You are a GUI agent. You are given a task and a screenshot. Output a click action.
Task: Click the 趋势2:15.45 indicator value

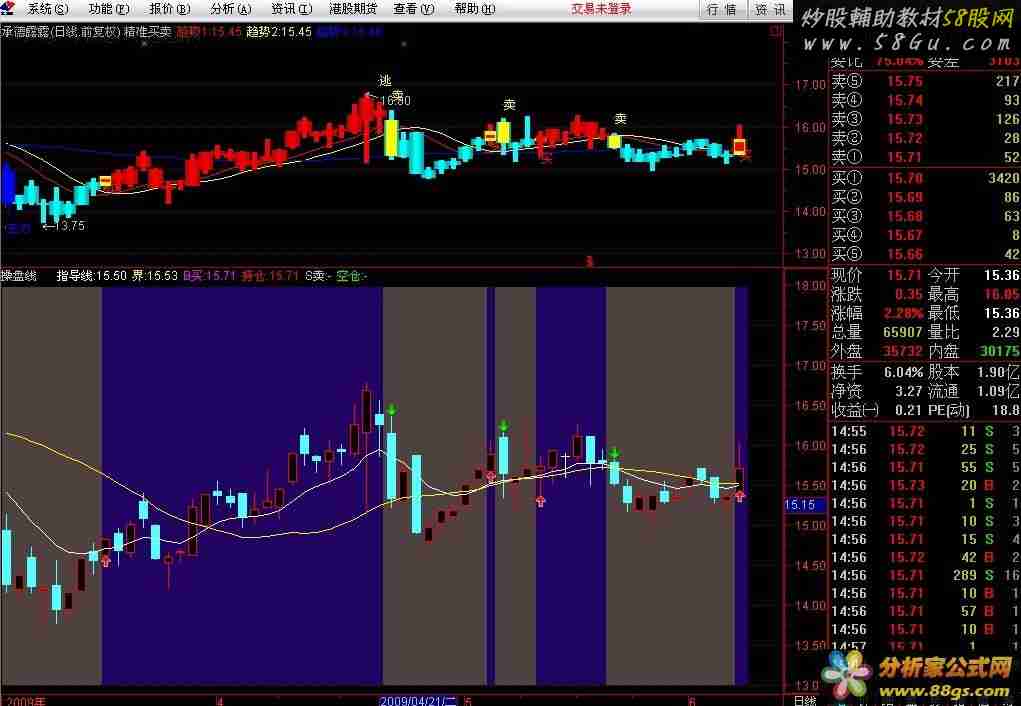tap(279, 31)
